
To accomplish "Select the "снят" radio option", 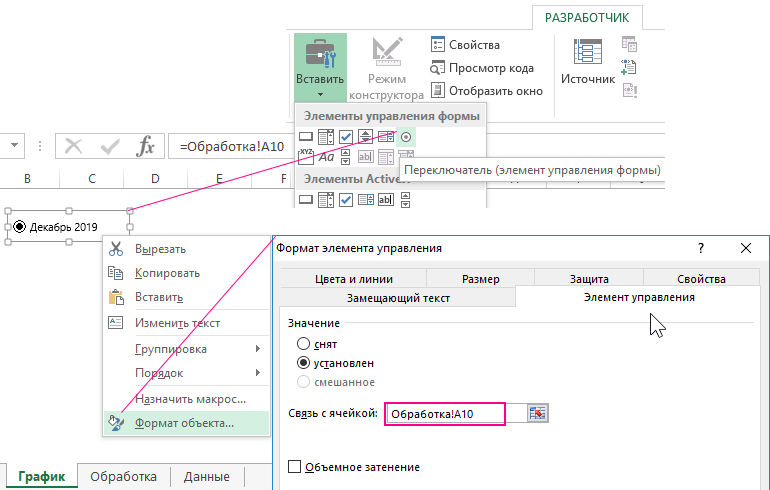I will pos(304,343).
